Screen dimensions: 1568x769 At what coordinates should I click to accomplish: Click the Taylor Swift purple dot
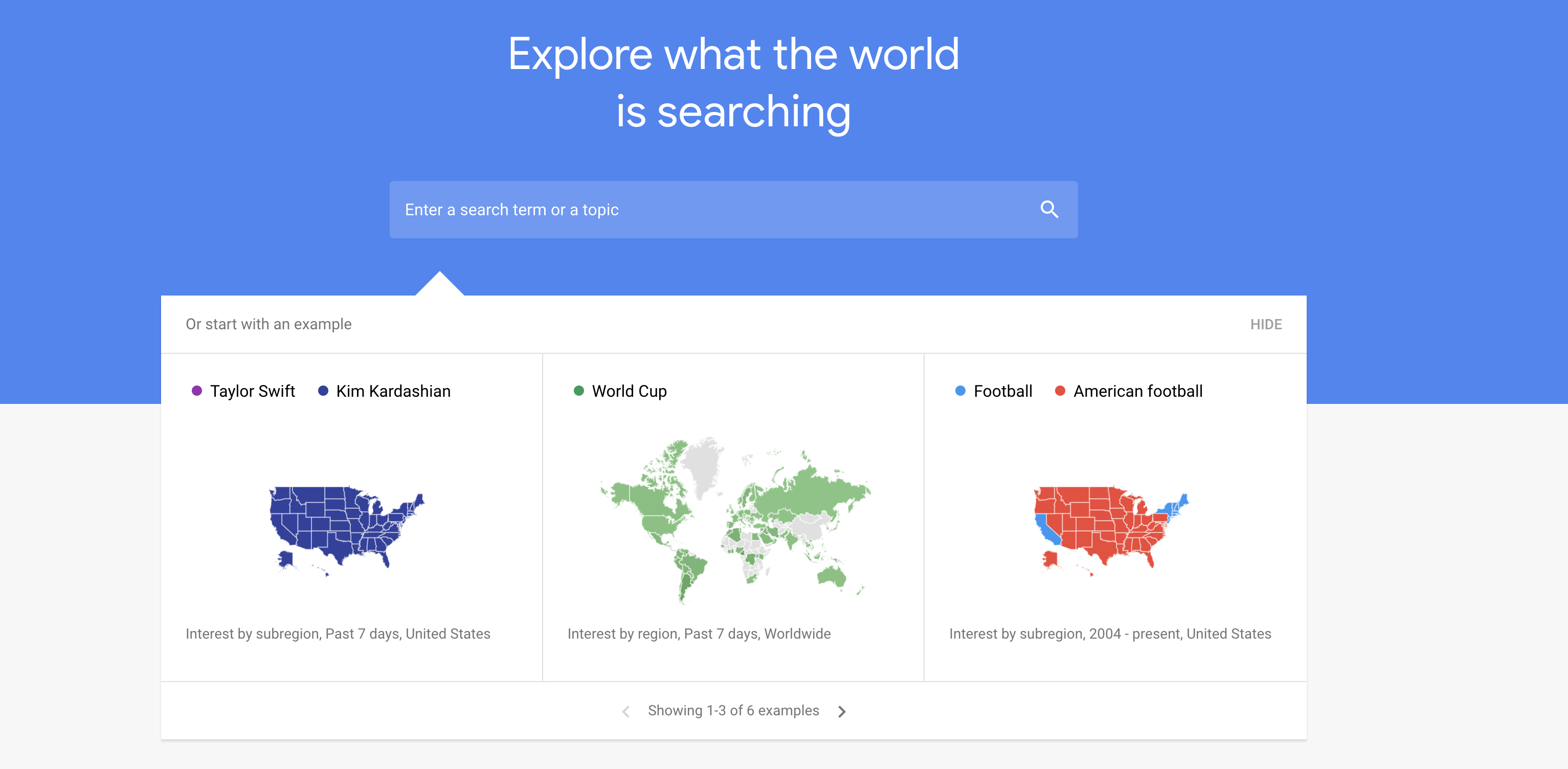(196, 391)
